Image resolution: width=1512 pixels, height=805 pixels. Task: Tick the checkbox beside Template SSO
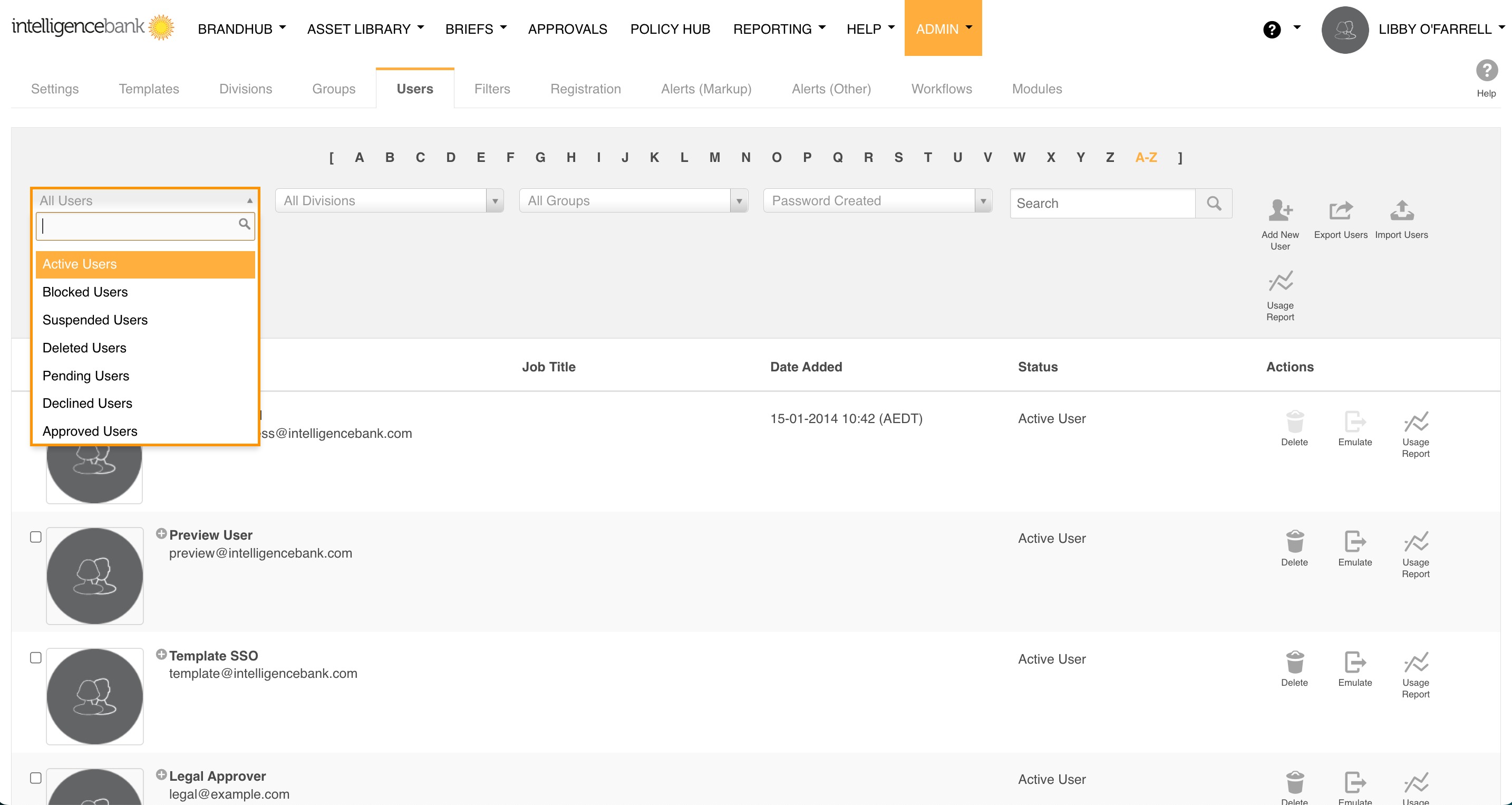[35, 657]
